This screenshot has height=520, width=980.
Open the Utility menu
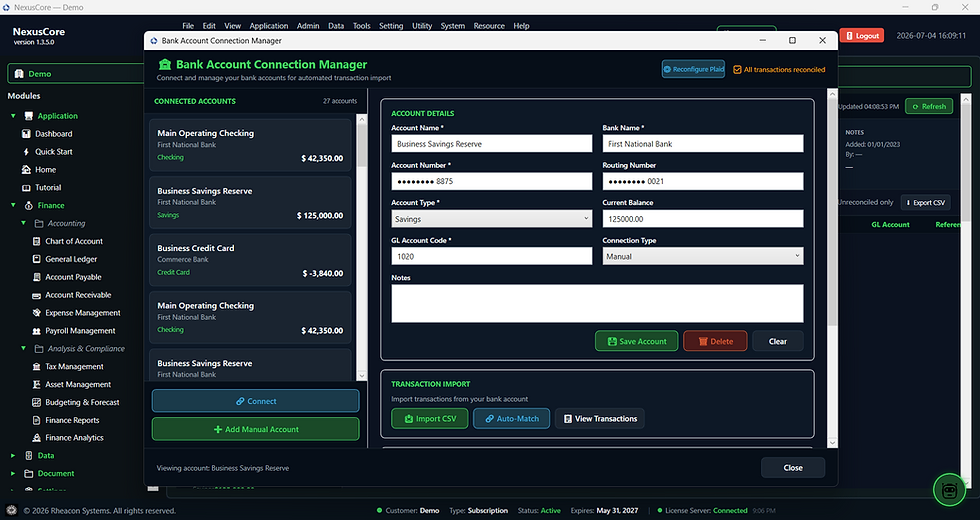[422, 26]
